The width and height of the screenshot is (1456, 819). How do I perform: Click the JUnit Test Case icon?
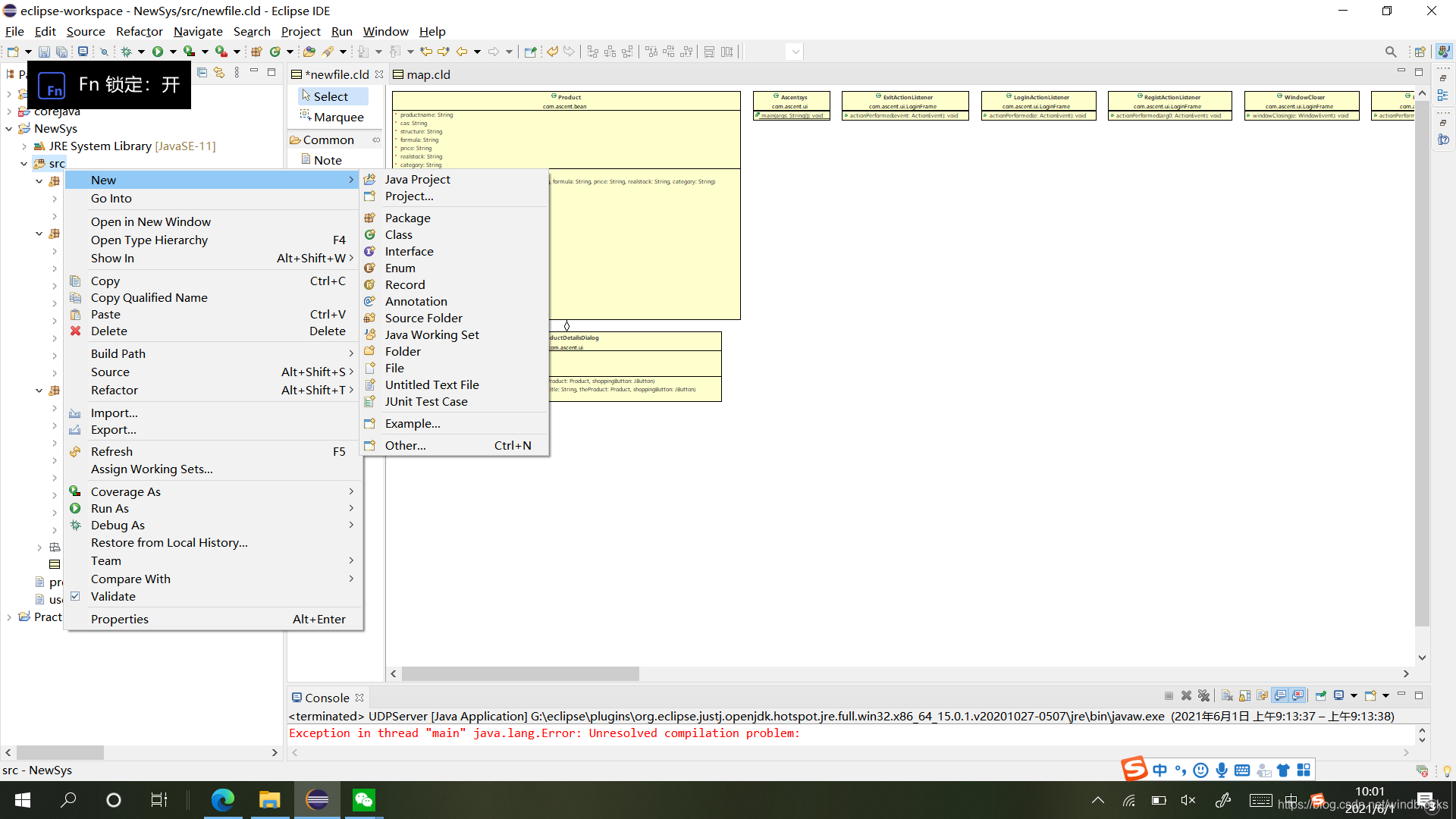point(371,401)
